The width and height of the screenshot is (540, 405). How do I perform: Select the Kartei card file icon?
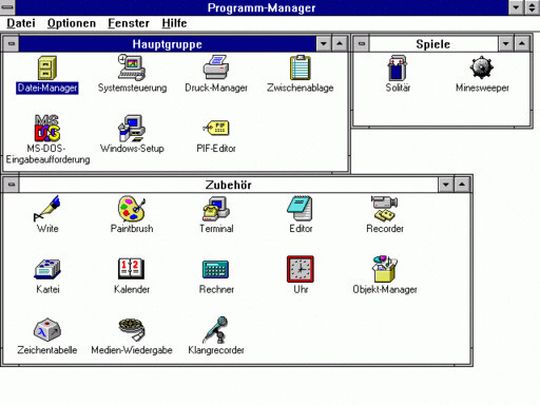click(47, 269)
